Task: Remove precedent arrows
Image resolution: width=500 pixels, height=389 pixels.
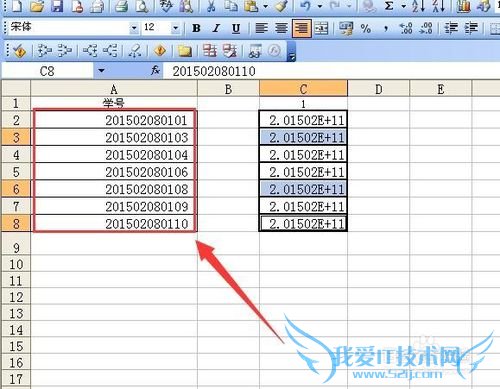Action: 65,51
